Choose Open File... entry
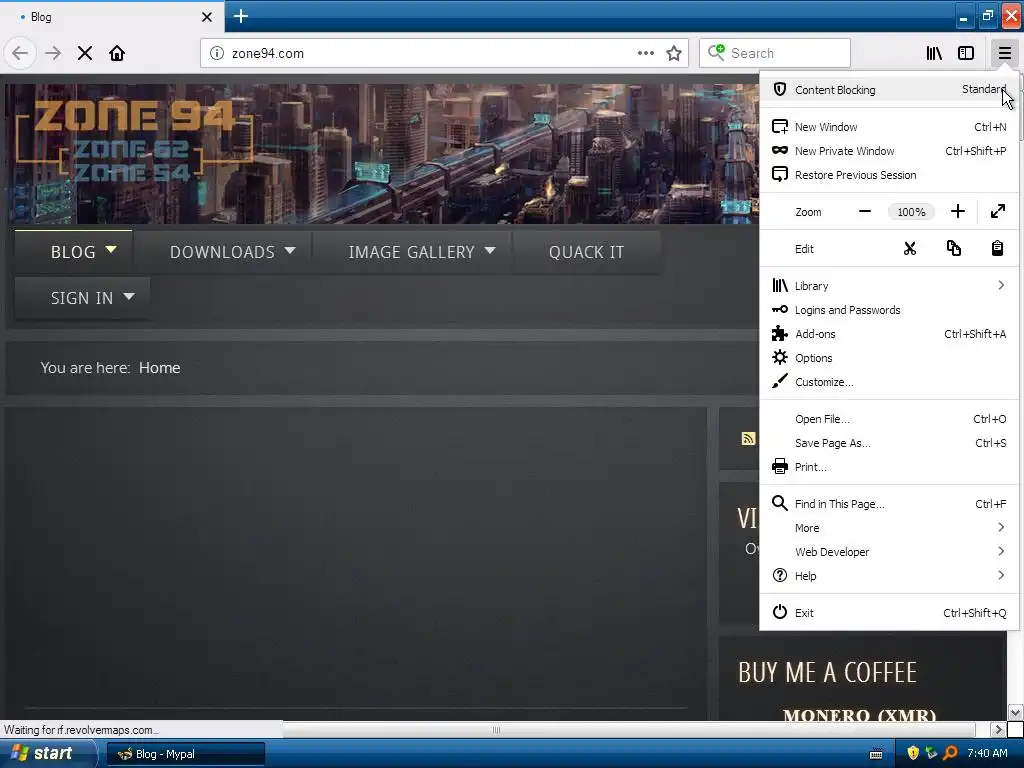 pos(889,419)
